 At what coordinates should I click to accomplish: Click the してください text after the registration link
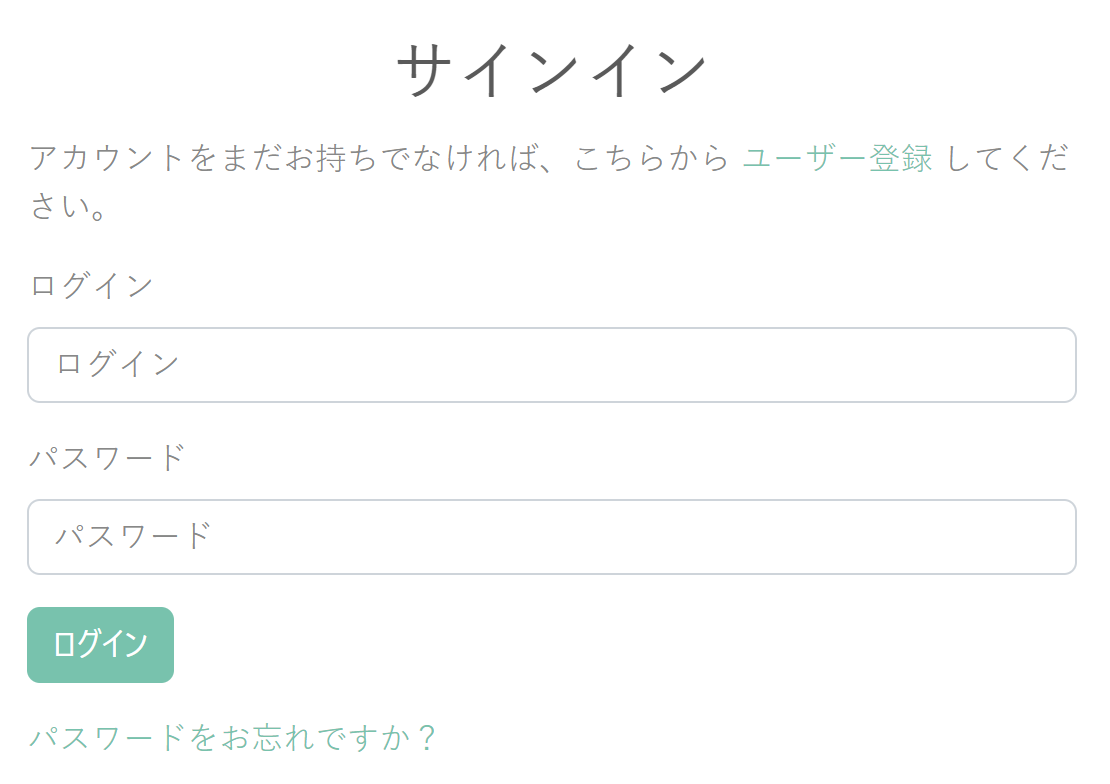(x=1007, y=158)
